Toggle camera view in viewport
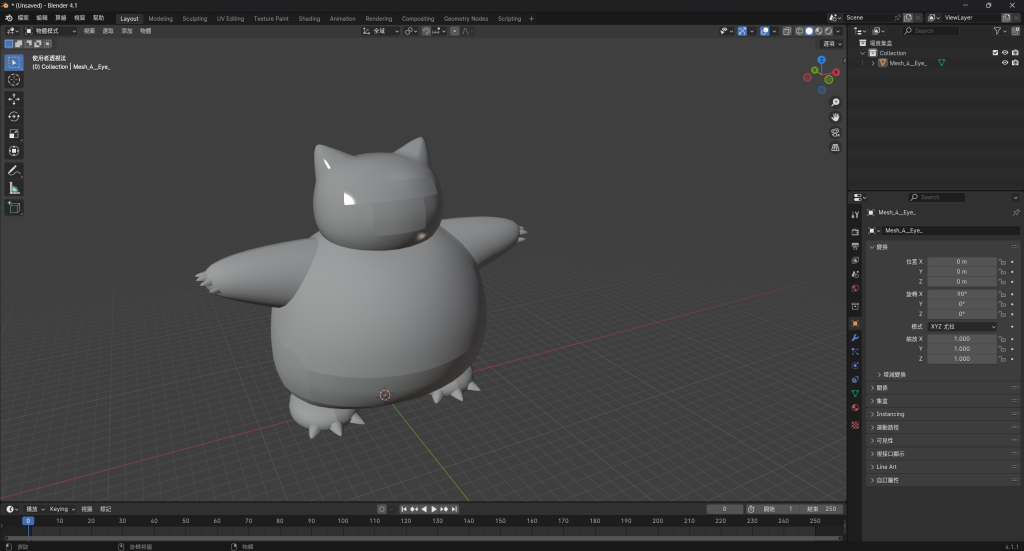This screenshot has height=551, width=1024. pos(835,133)
